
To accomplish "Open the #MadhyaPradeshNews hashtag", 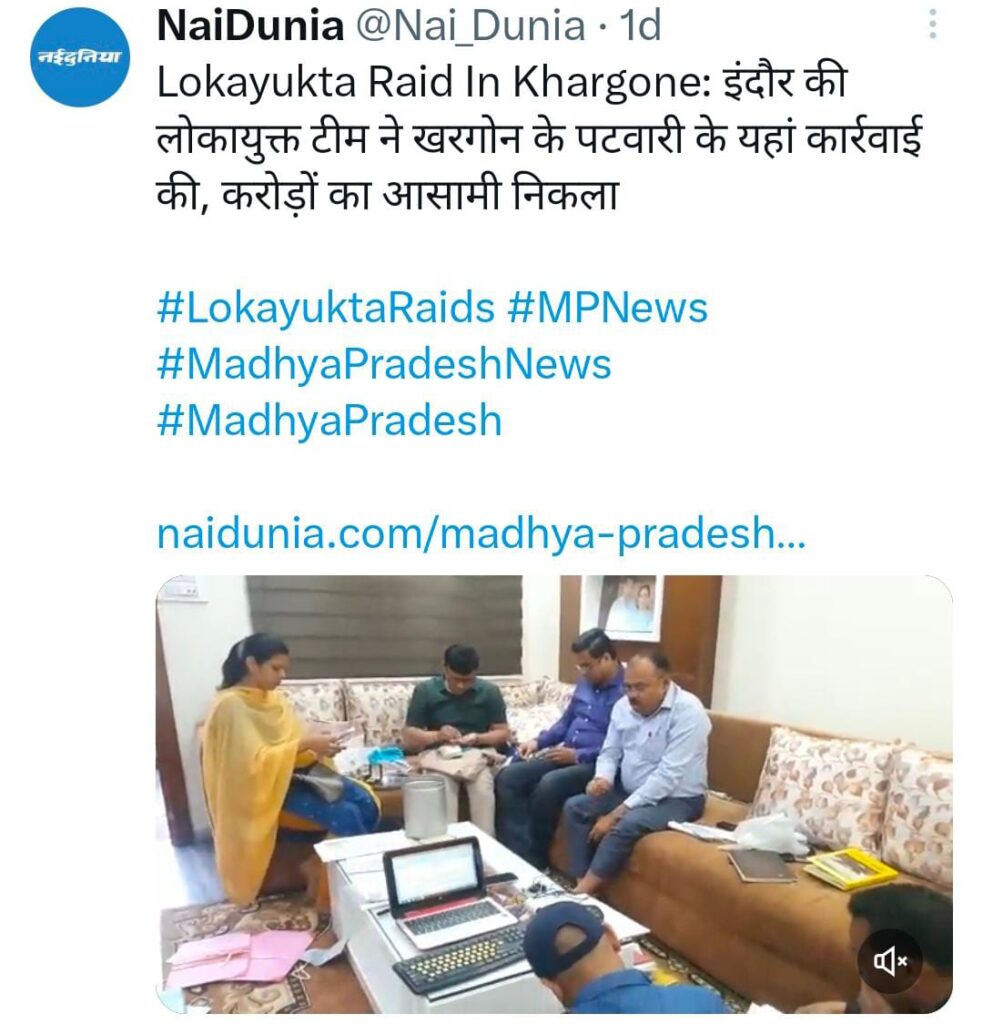I will click(x=384, y=364).
